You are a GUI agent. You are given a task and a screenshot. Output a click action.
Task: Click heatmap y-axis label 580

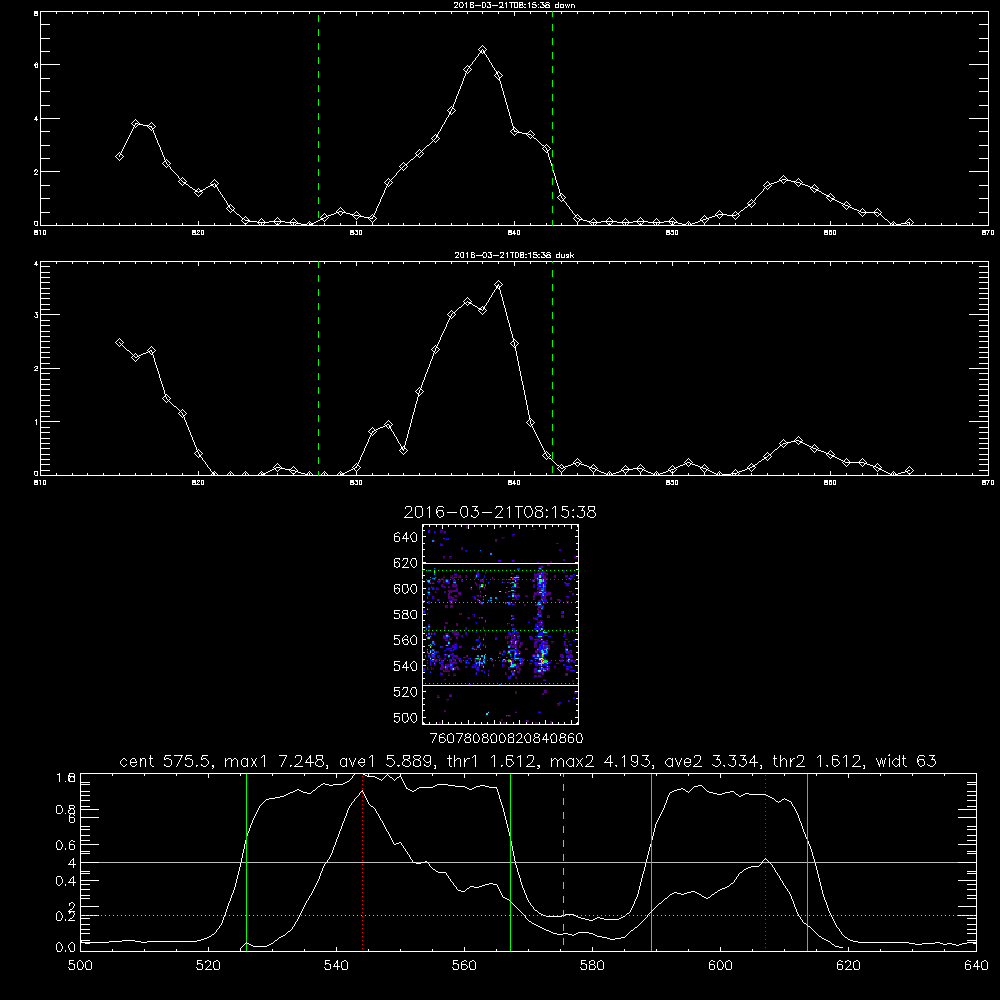405,615
